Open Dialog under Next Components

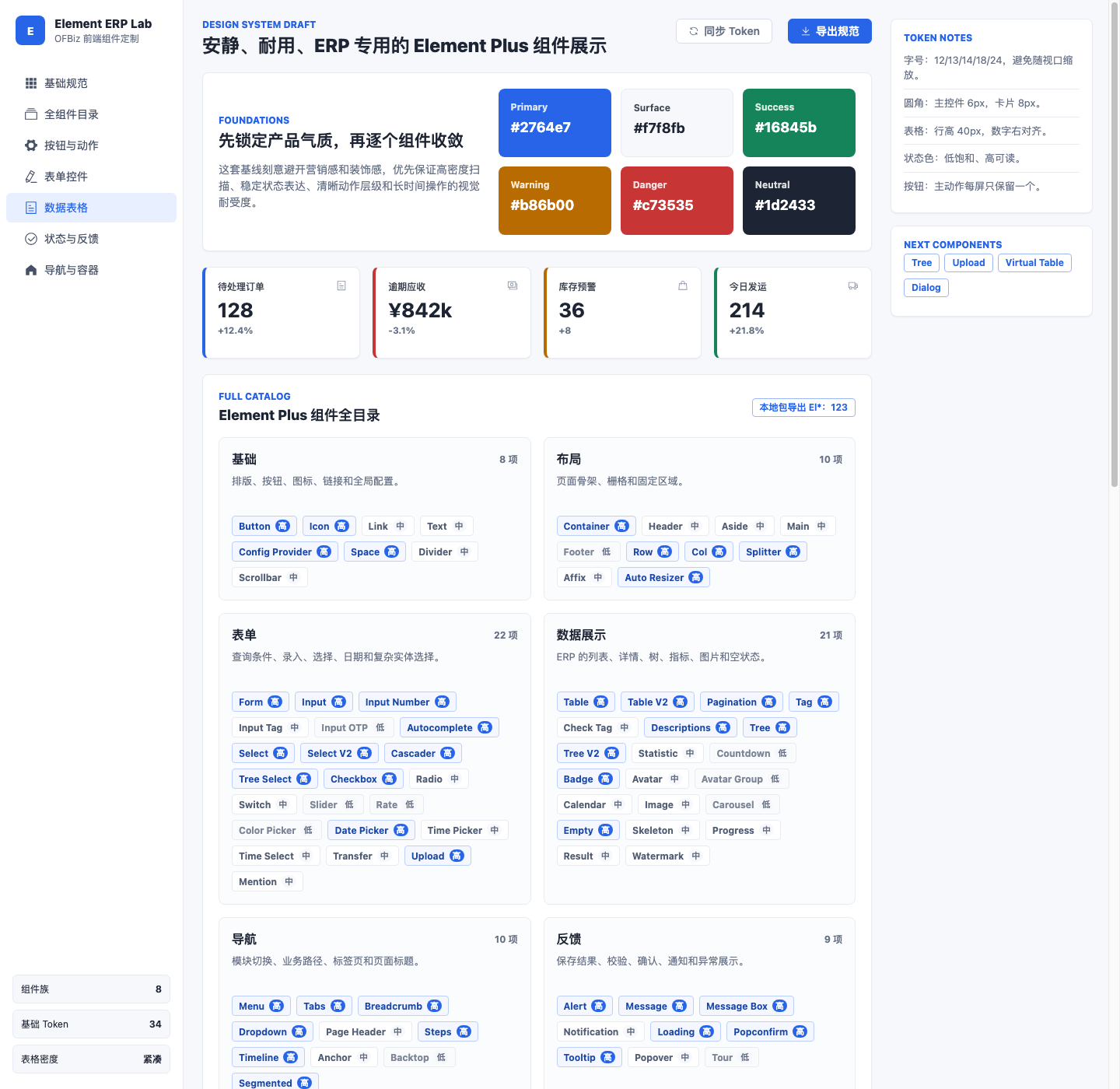click(926, 288)
